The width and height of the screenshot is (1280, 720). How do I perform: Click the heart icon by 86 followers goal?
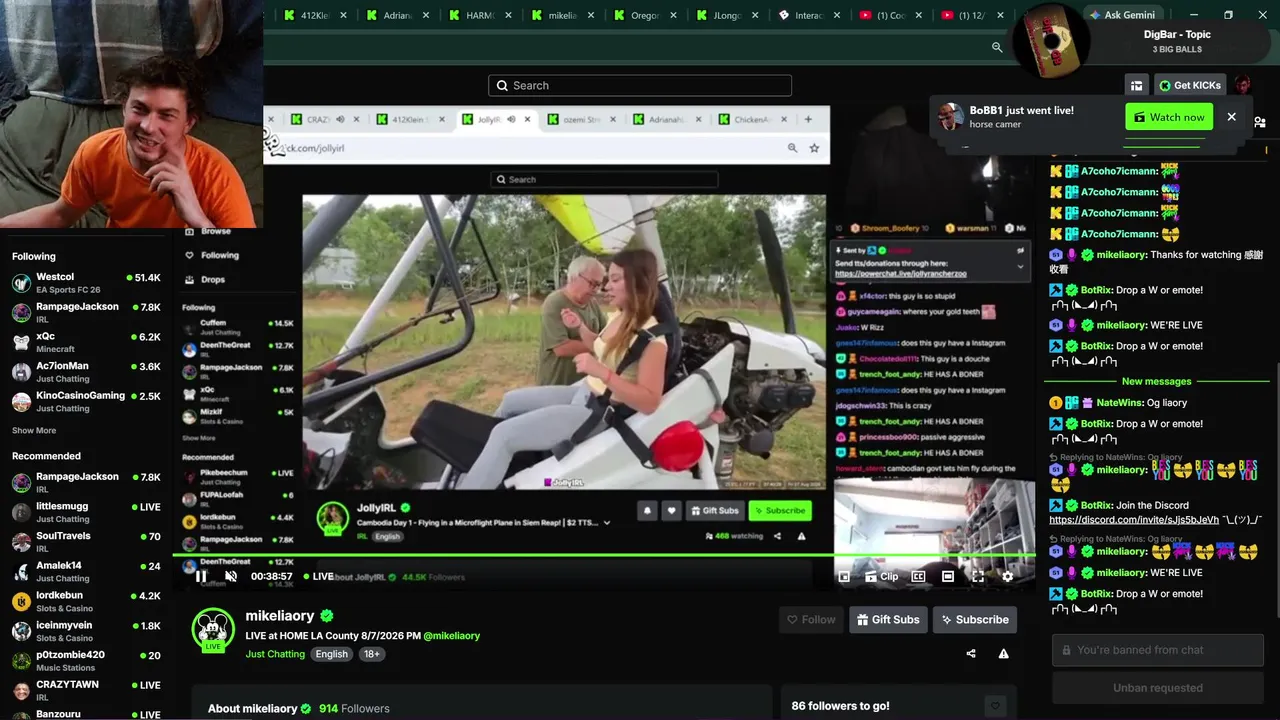(x=994, y=706)
